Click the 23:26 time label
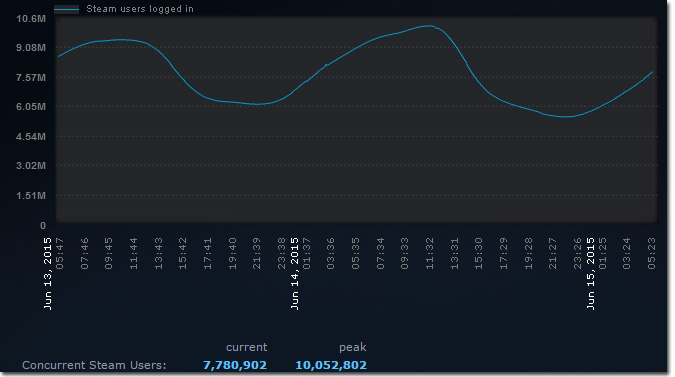 pos(578,253)
